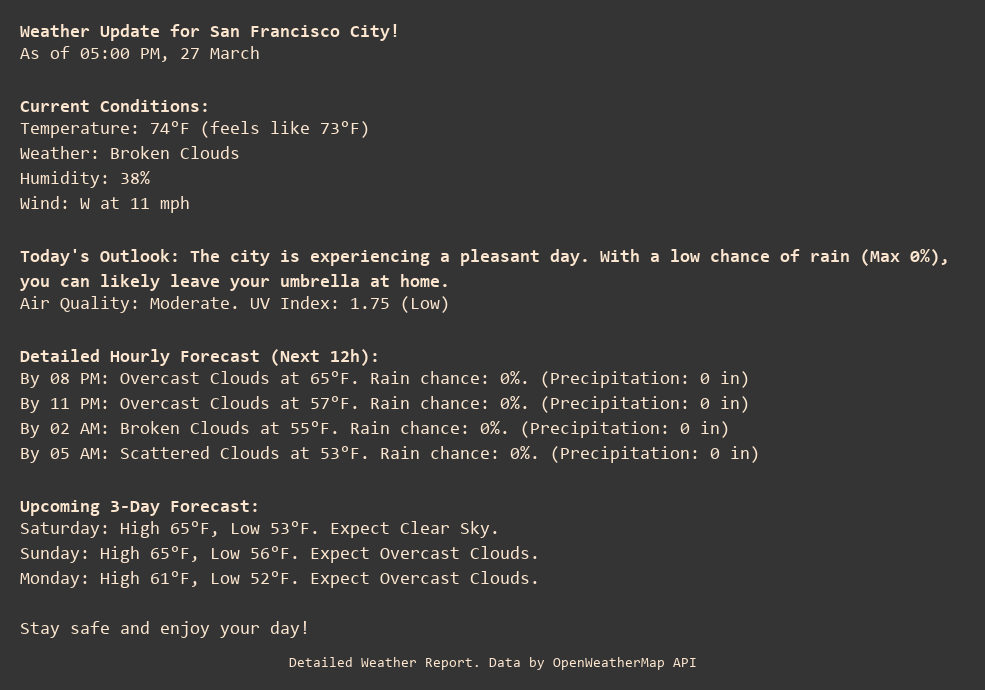Click the "As of 05:00 PM, 27 March" timestamp

[x=139, y=53]
